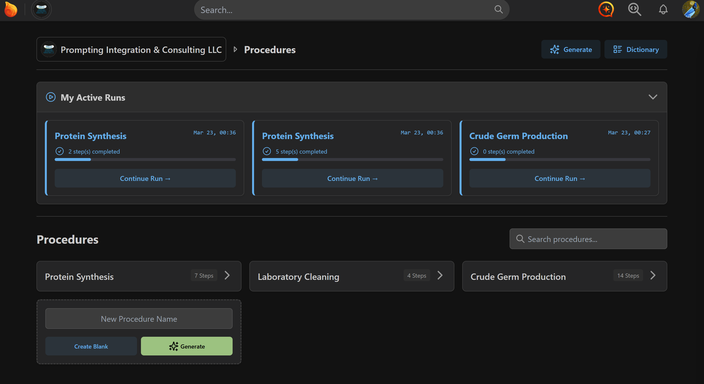Open Crude Germ Production run title
This screenshot has height=384, width=704.
point(519,136)
